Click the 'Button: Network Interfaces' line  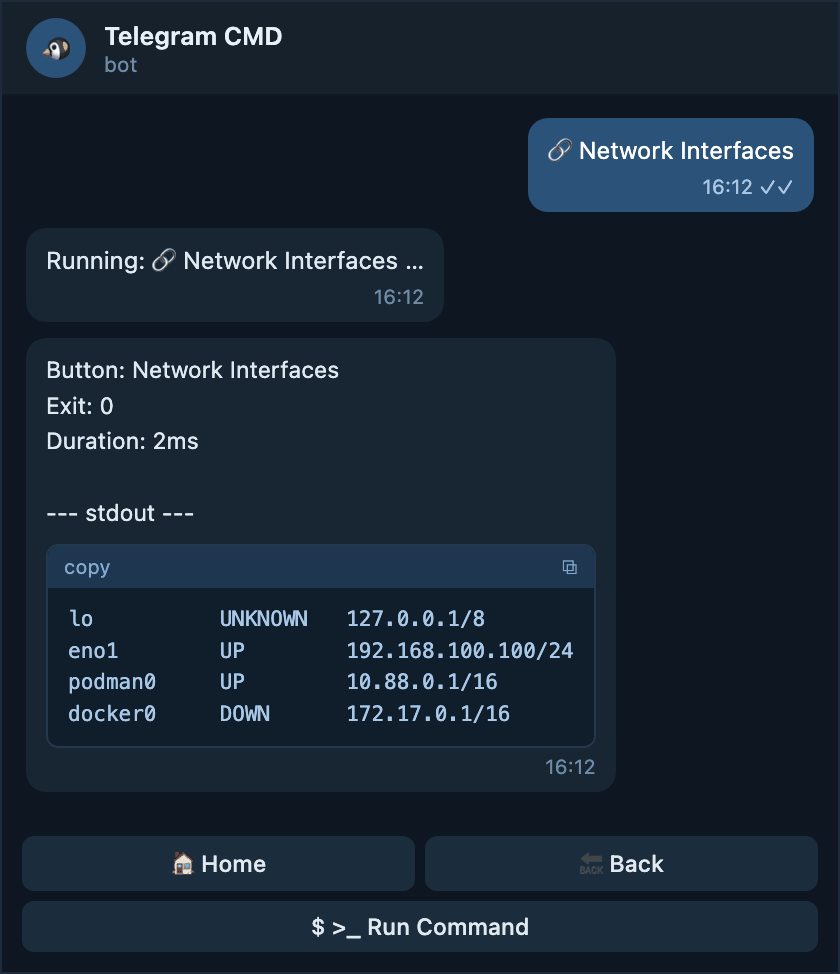click(x=193, y=370)
